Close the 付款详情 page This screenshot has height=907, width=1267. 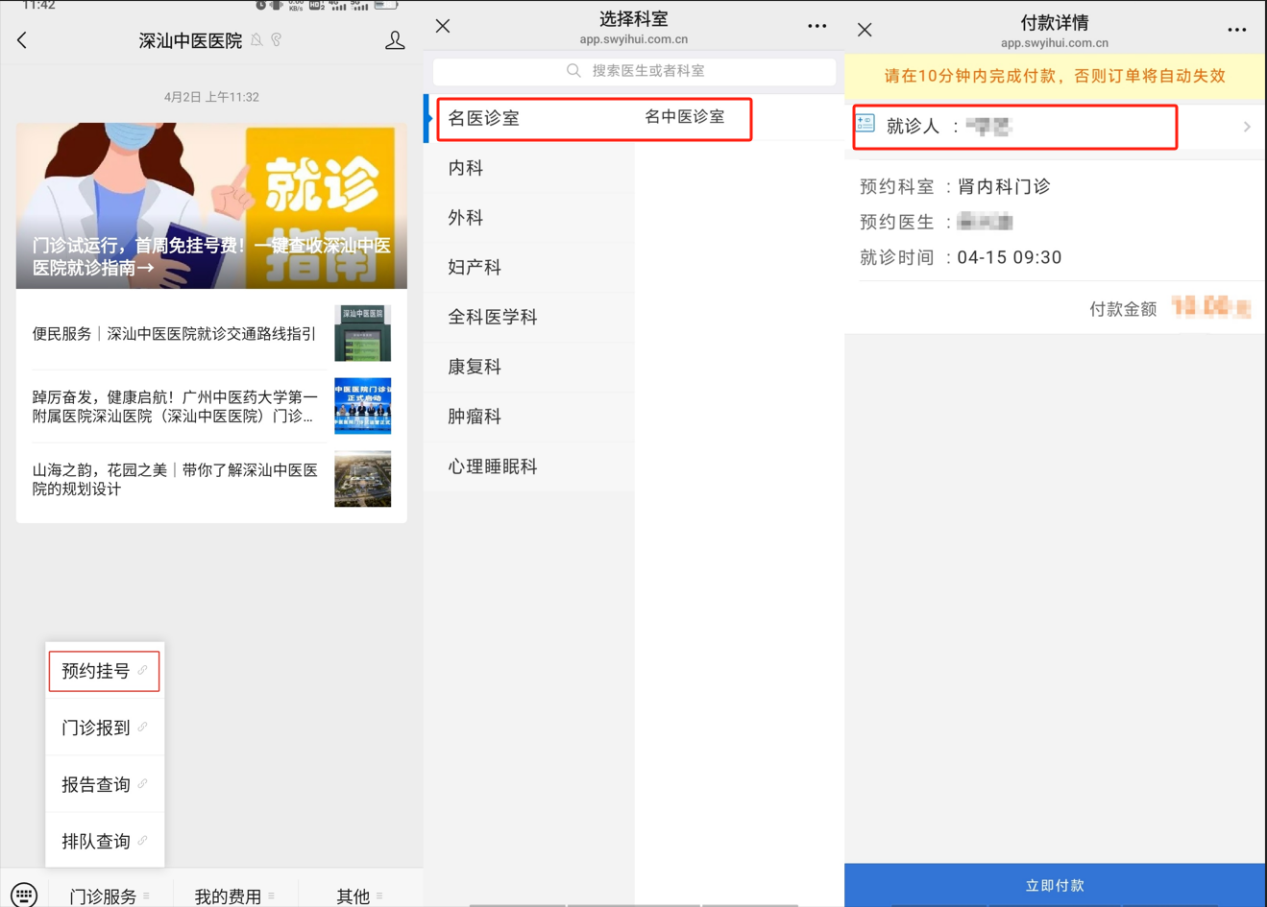coord(865,30)
